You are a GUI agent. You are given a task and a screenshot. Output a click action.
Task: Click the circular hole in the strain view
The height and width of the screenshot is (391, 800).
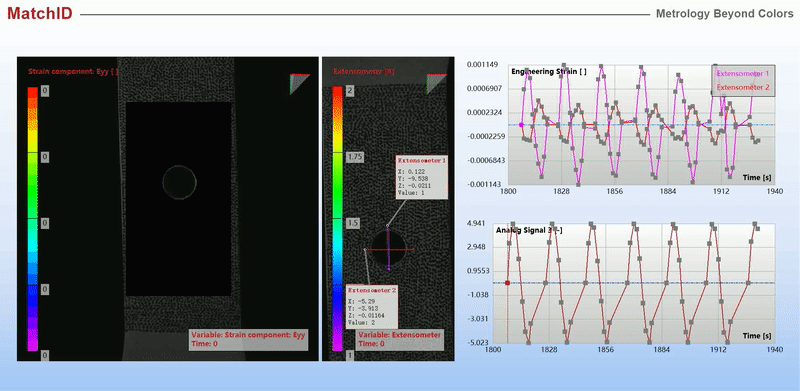coord(180,182)
